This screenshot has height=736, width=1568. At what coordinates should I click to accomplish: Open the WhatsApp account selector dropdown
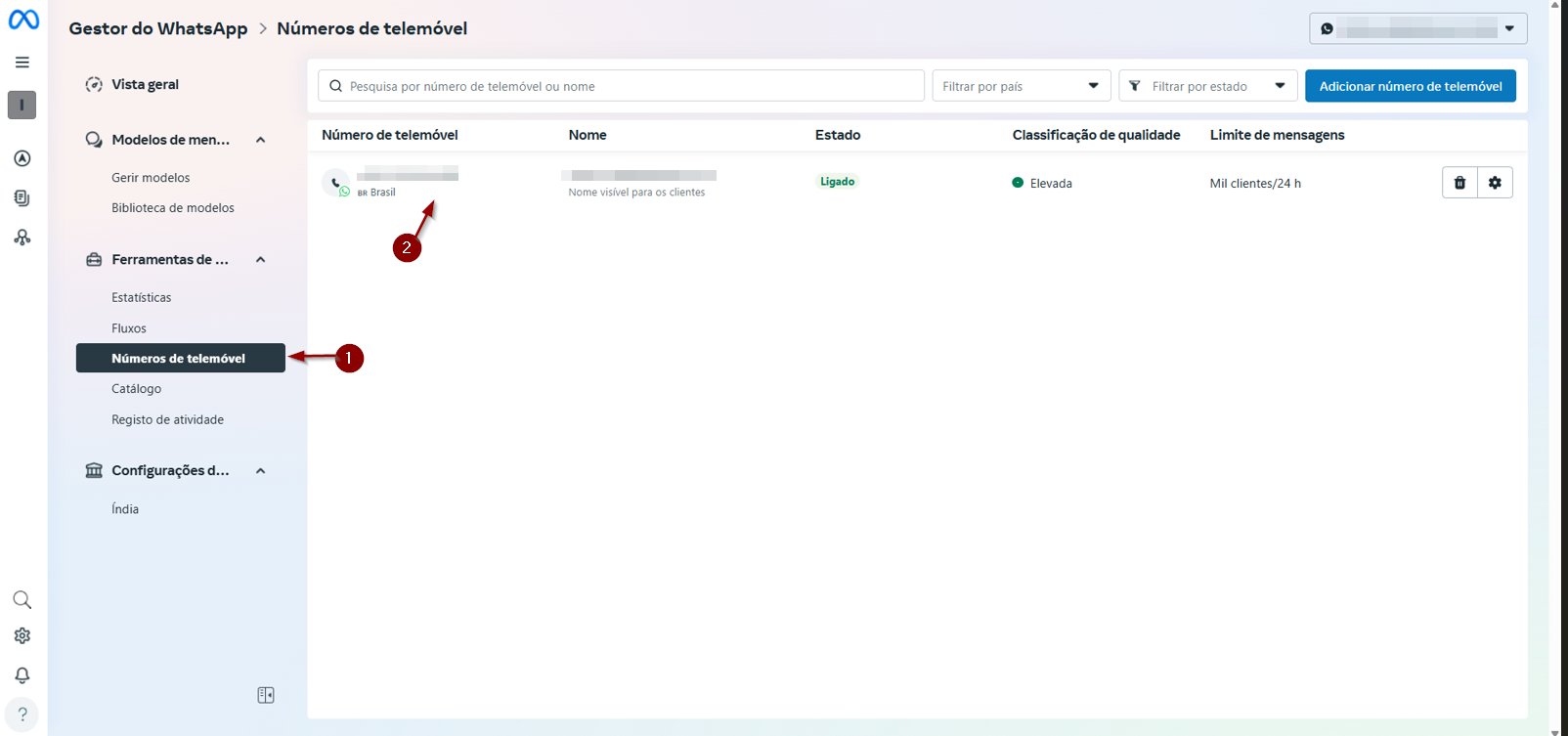(x=1417, y=28)
